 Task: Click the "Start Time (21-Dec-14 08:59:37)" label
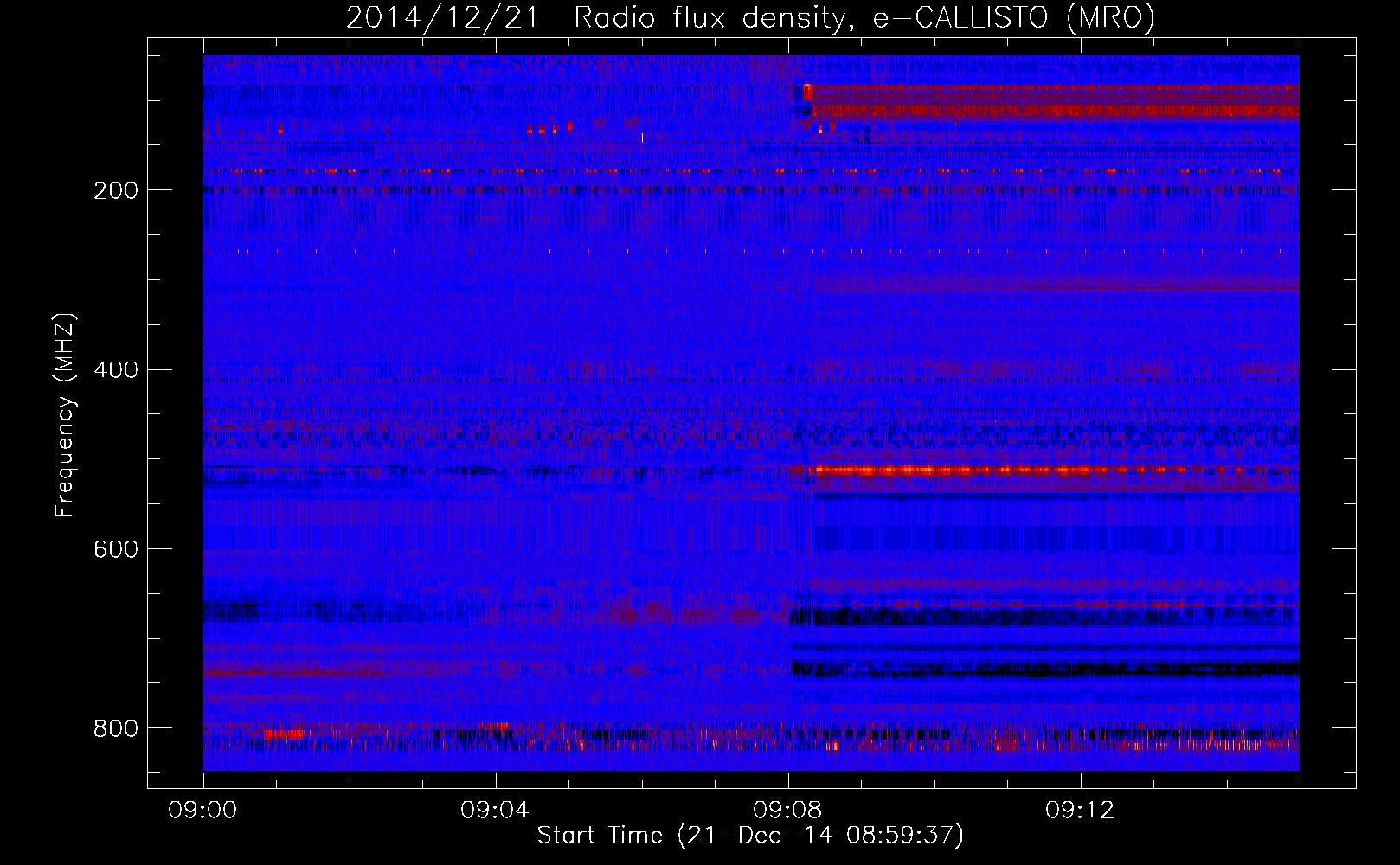pyautogui.click(x=750, y=836)
